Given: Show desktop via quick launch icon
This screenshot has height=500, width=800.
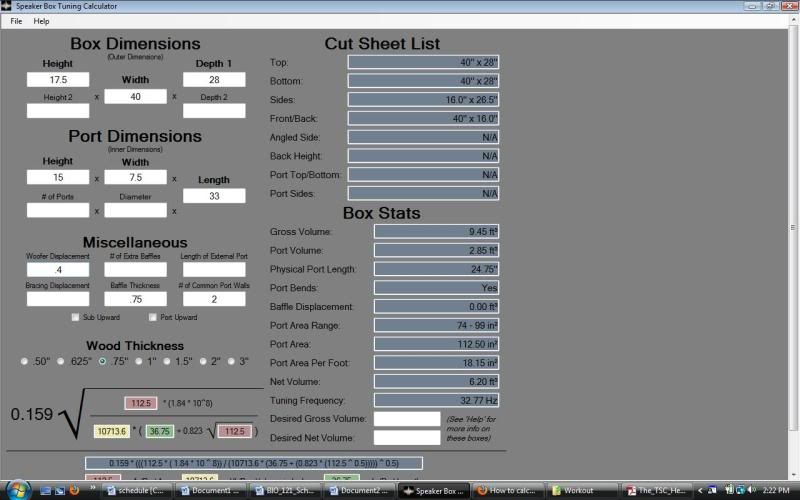Looking at the screenshot, I should tap(45, 490).
